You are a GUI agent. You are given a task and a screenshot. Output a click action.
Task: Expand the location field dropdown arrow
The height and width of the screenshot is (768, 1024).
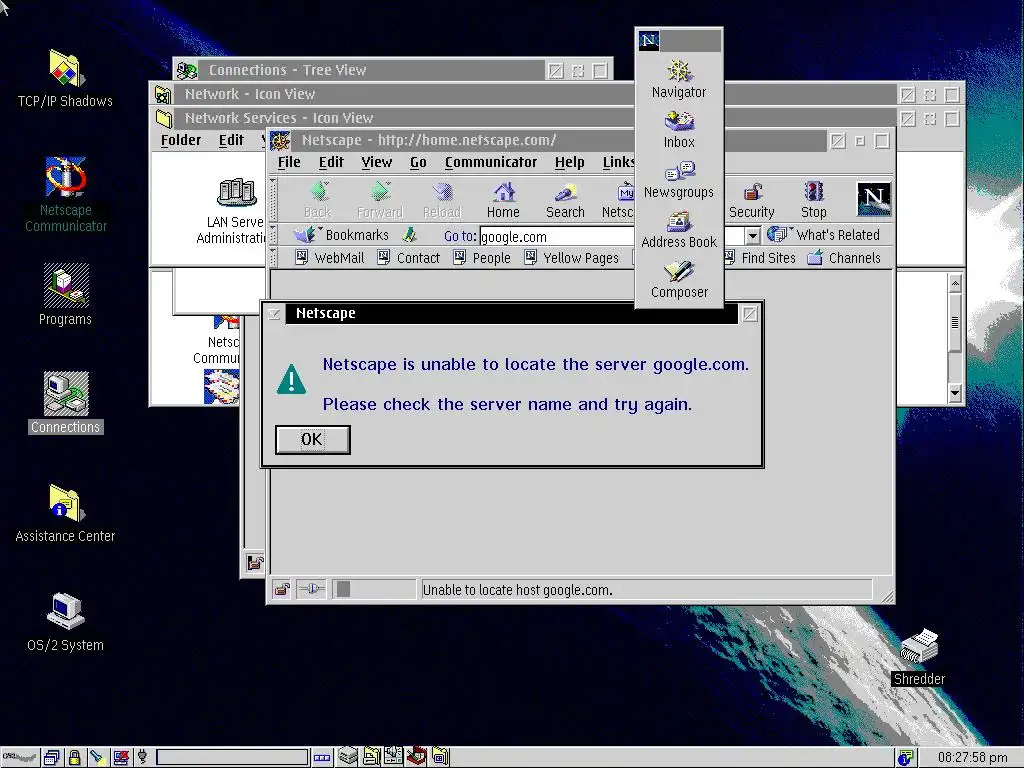tap(752, 236)
